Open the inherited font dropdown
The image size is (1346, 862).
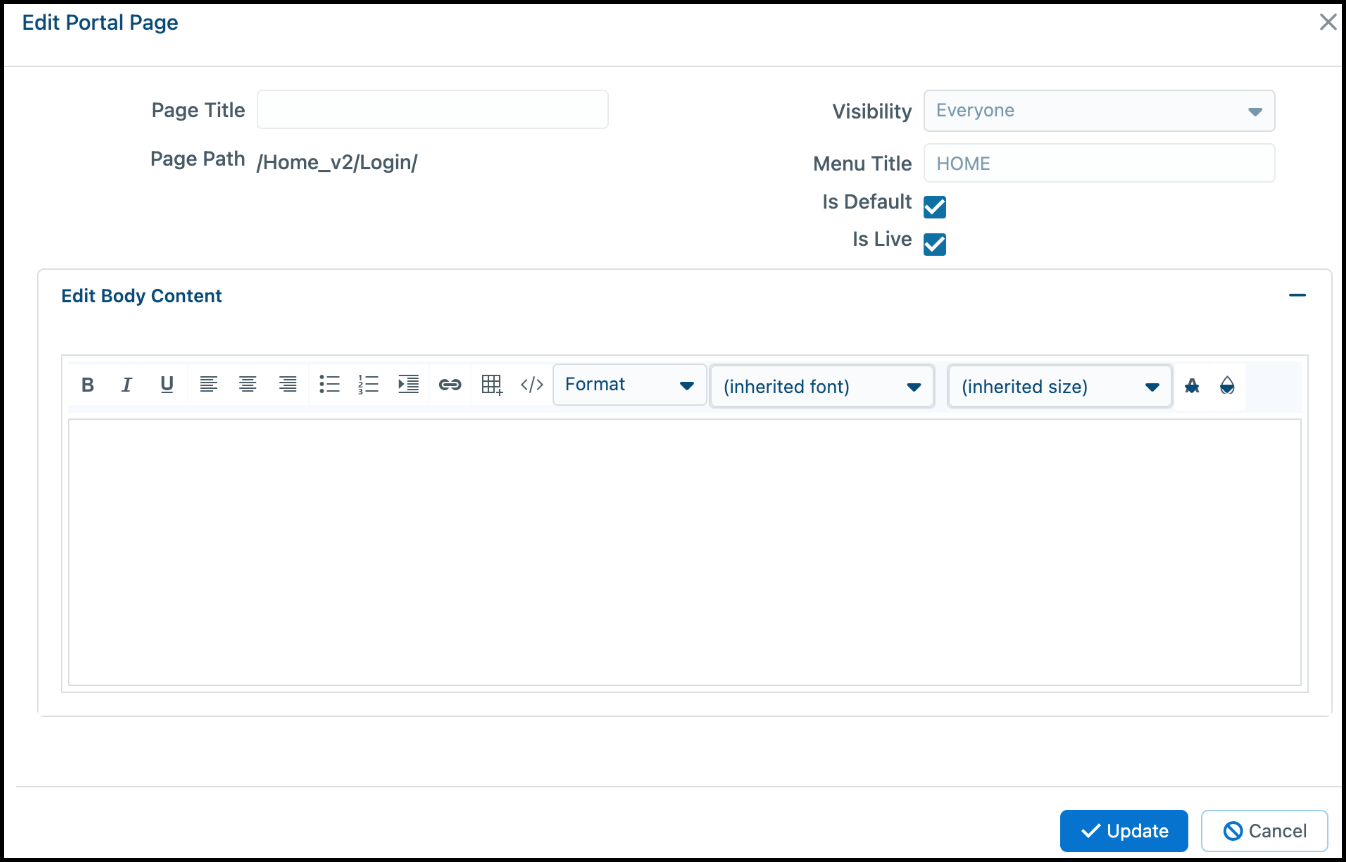pos(822,386)
